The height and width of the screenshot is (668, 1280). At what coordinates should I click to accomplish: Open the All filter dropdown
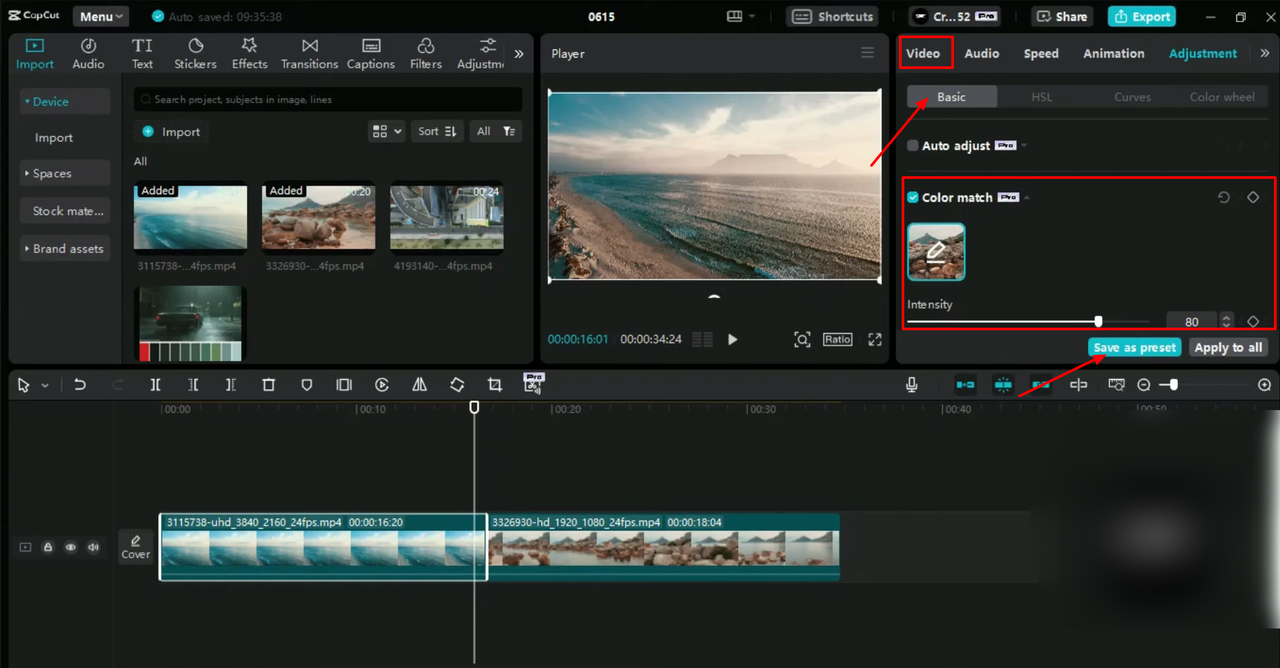(496, 131)
